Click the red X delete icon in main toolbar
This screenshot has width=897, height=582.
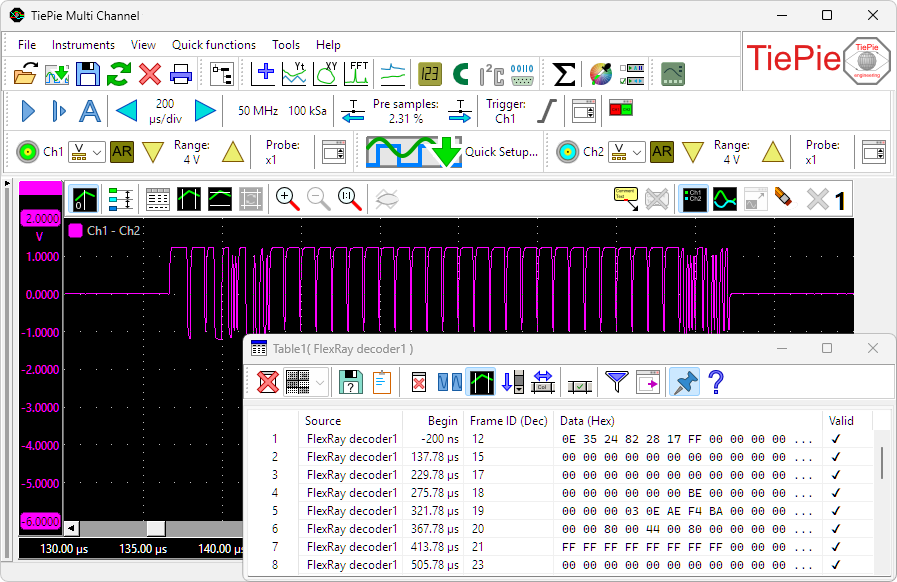point(150,74)
